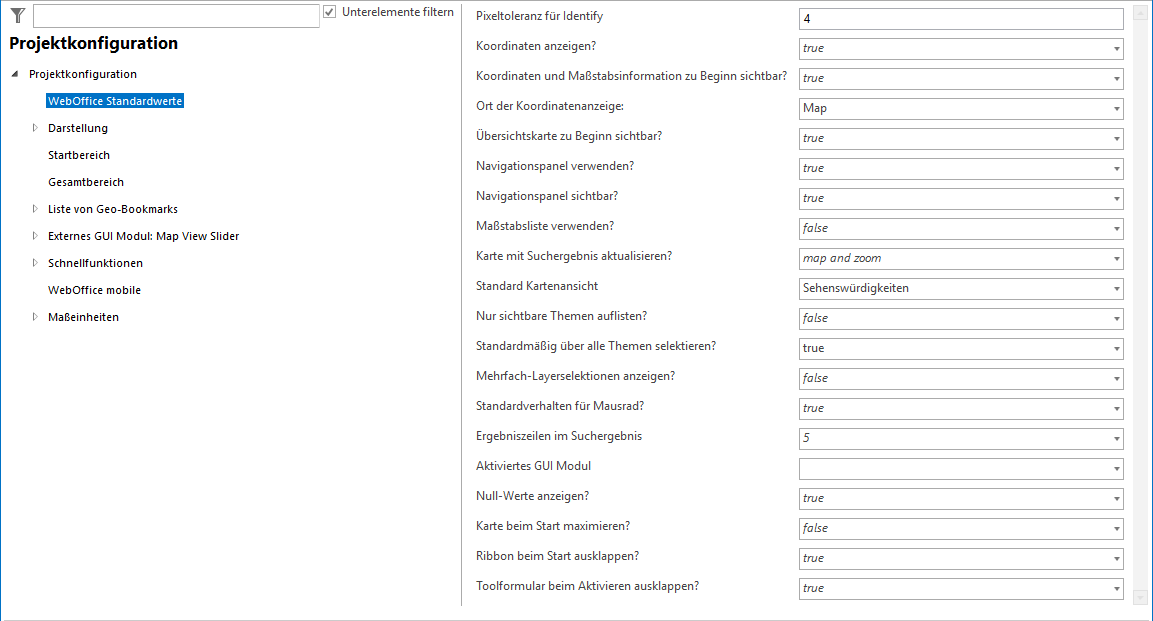The image size is (1153, 621).
Task: Select the Startbereich tree item
Action: click(79, 155)
